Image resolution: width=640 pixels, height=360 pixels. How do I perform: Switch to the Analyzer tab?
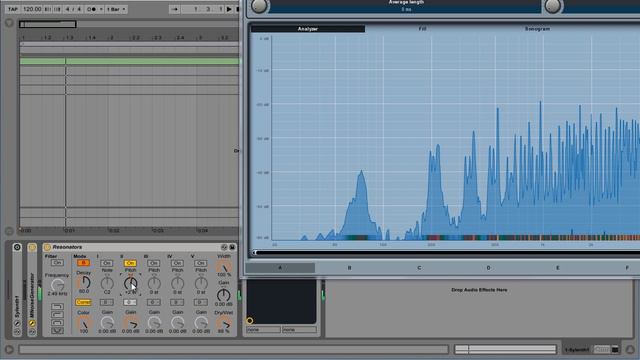coord(308,29)
